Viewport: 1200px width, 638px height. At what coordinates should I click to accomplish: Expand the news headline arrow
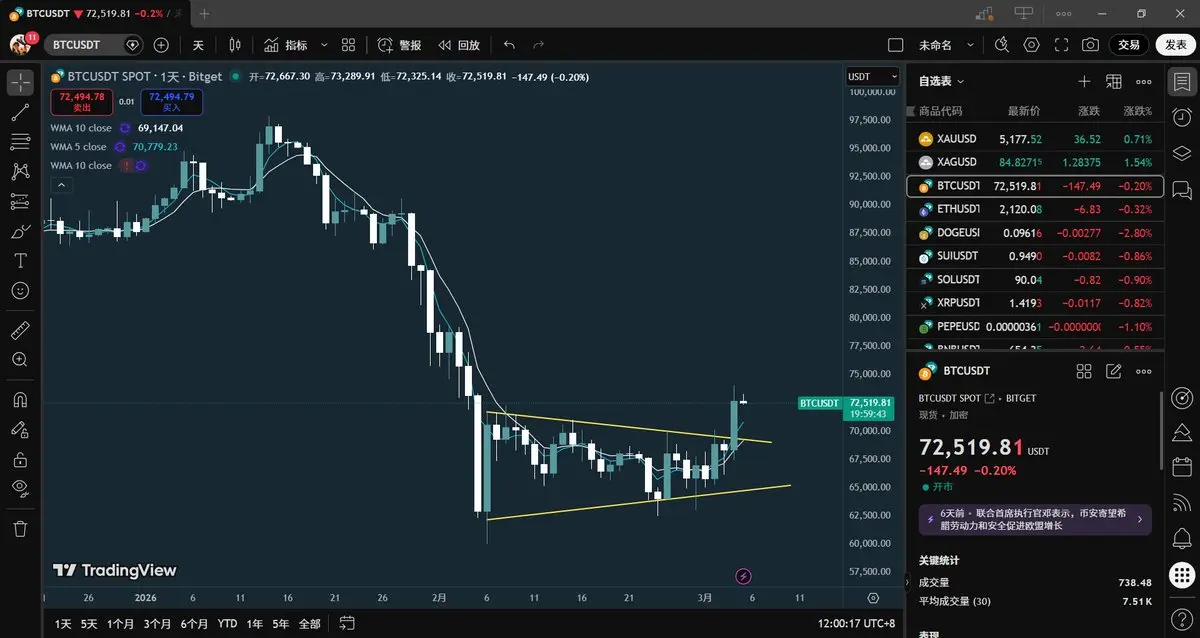[x=1139, y=520]
